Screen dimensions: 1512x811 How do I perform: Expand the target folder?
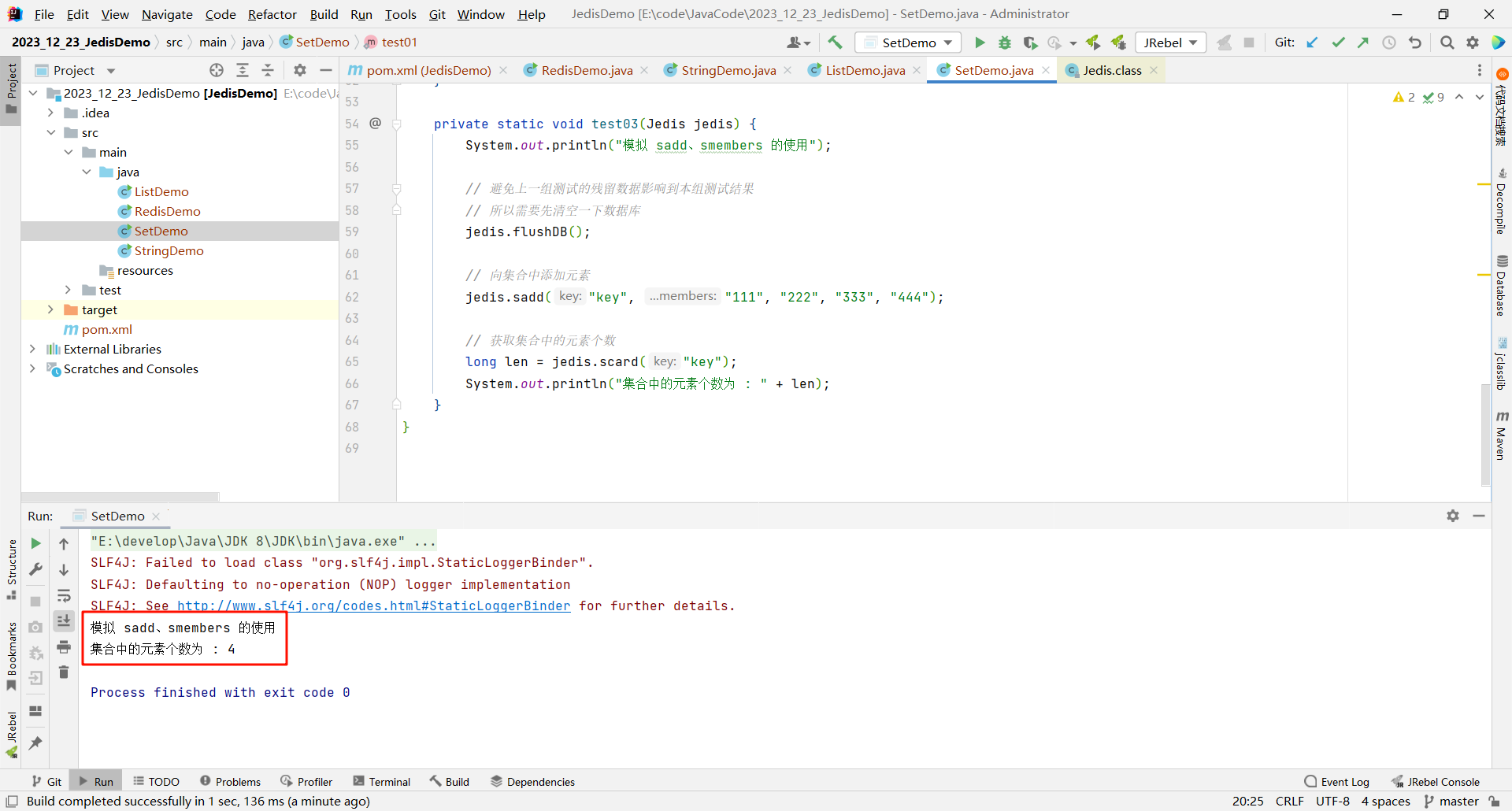[x=50, y=309]
